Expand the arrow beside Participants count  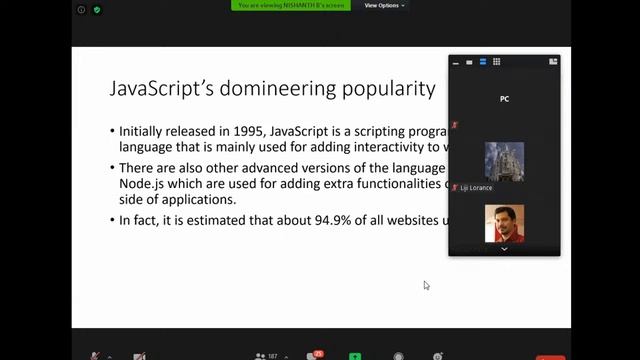tap(286, 357)
